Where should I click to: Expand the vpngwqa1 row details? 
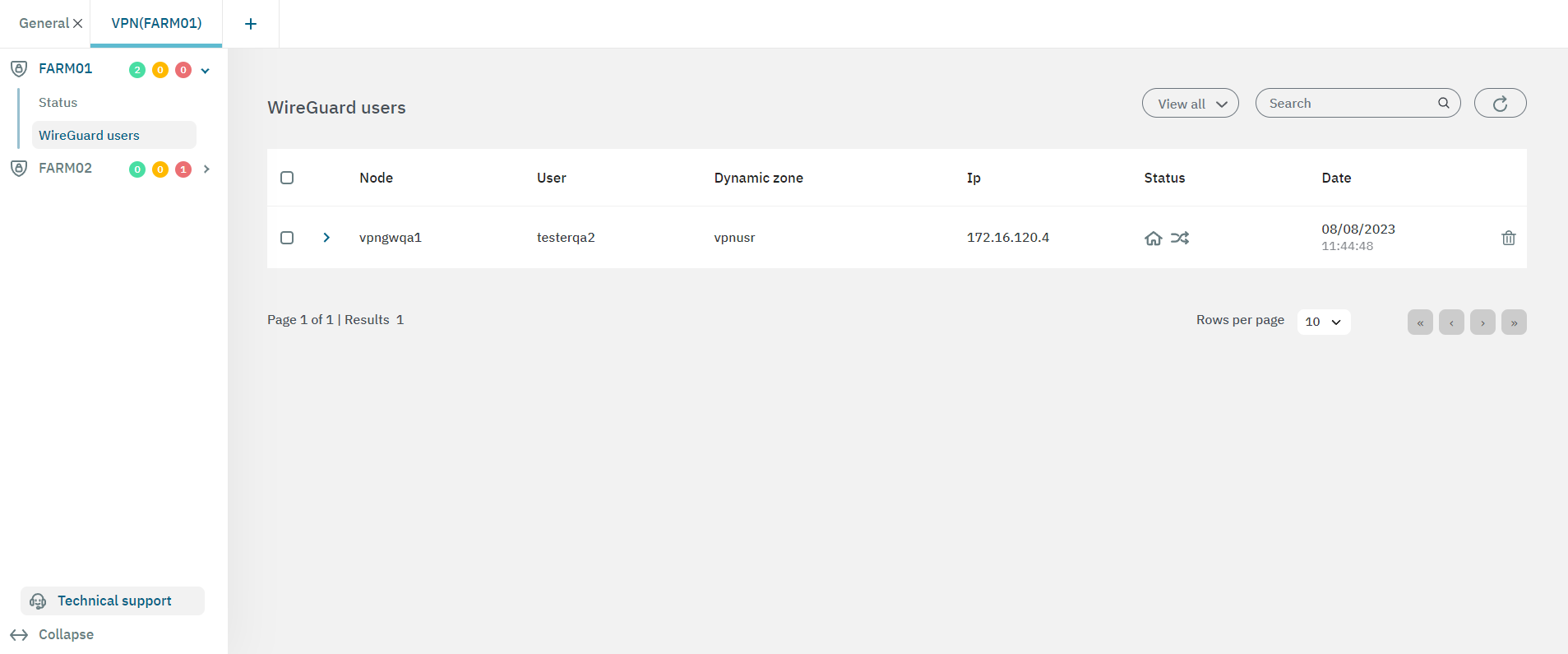326,238
